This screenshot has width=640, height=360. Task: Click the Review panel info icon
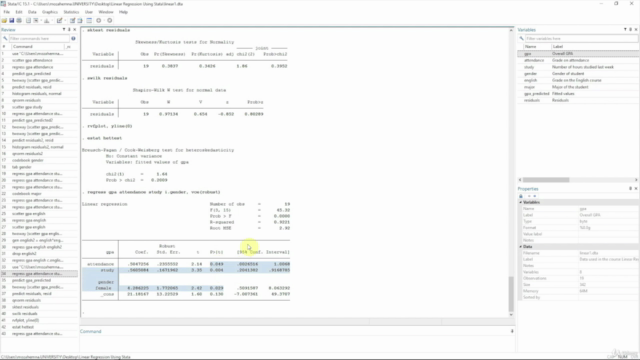(x=73, y=38)
